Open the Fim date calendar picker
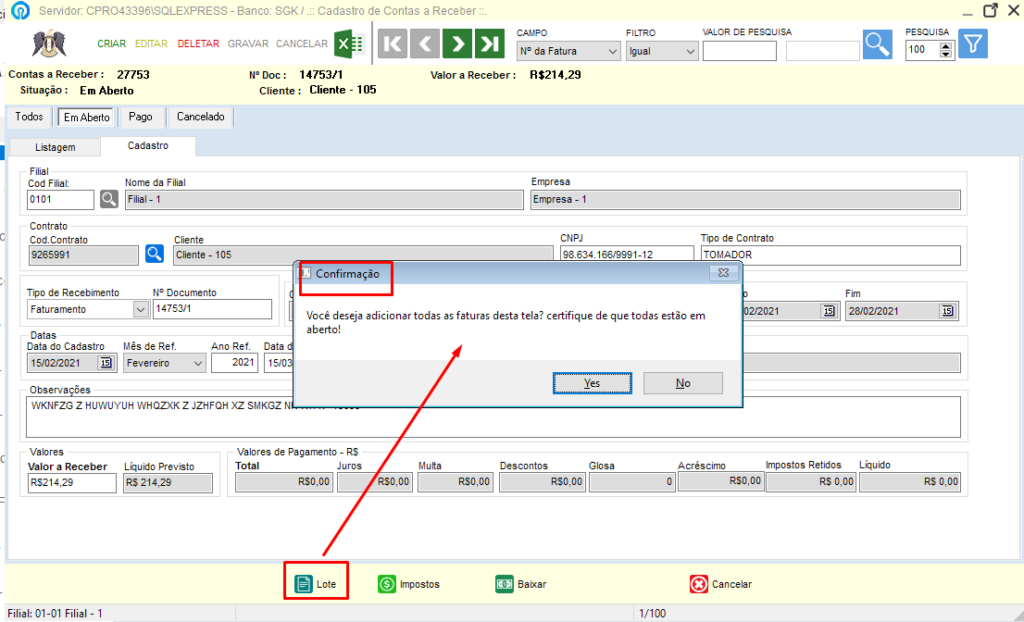 947,311
